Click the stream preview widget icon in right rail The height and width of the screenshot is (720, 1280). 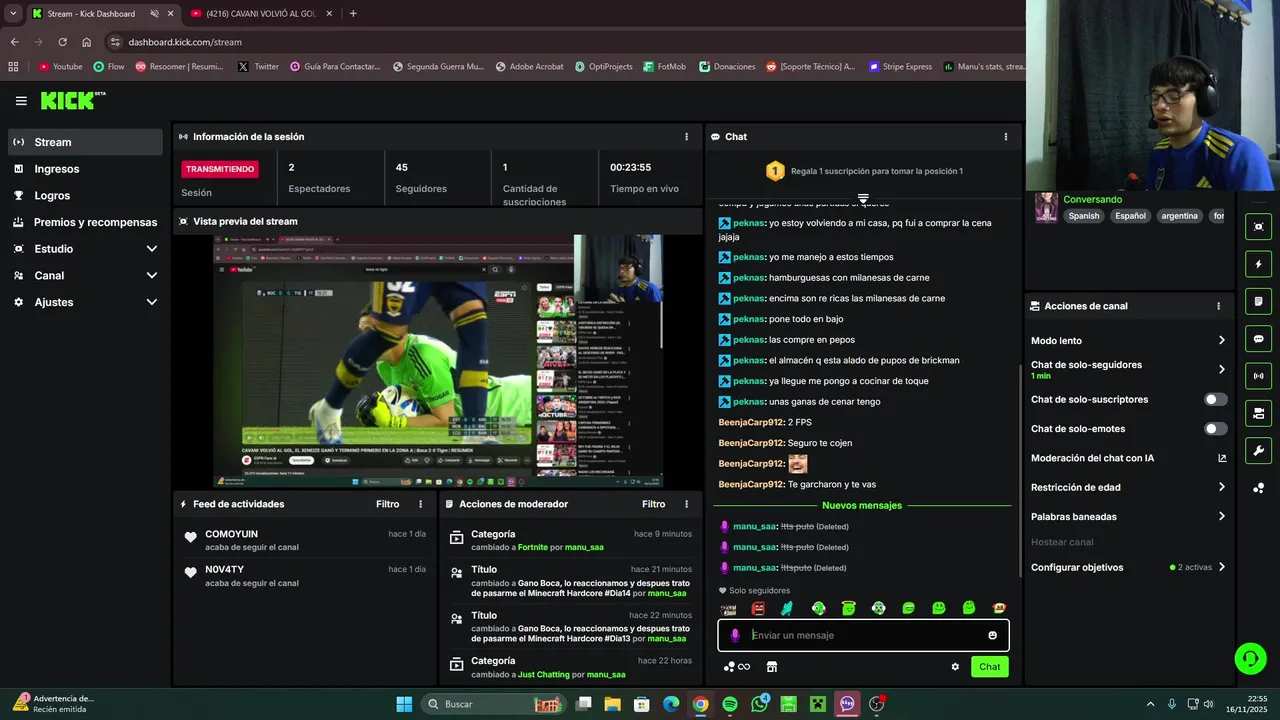point(1259,227)
